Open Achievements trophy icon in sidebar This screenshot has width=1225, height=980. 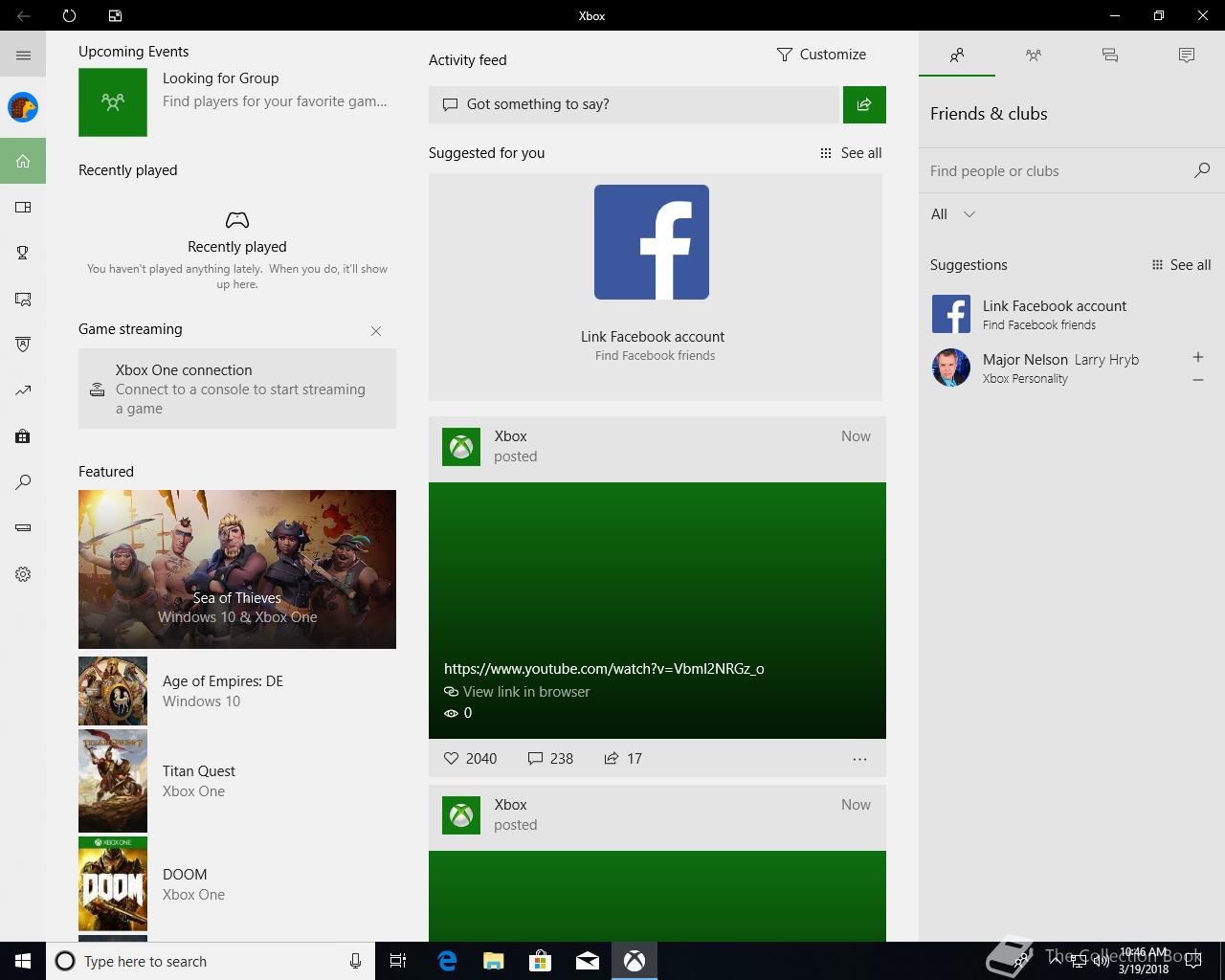23,253
